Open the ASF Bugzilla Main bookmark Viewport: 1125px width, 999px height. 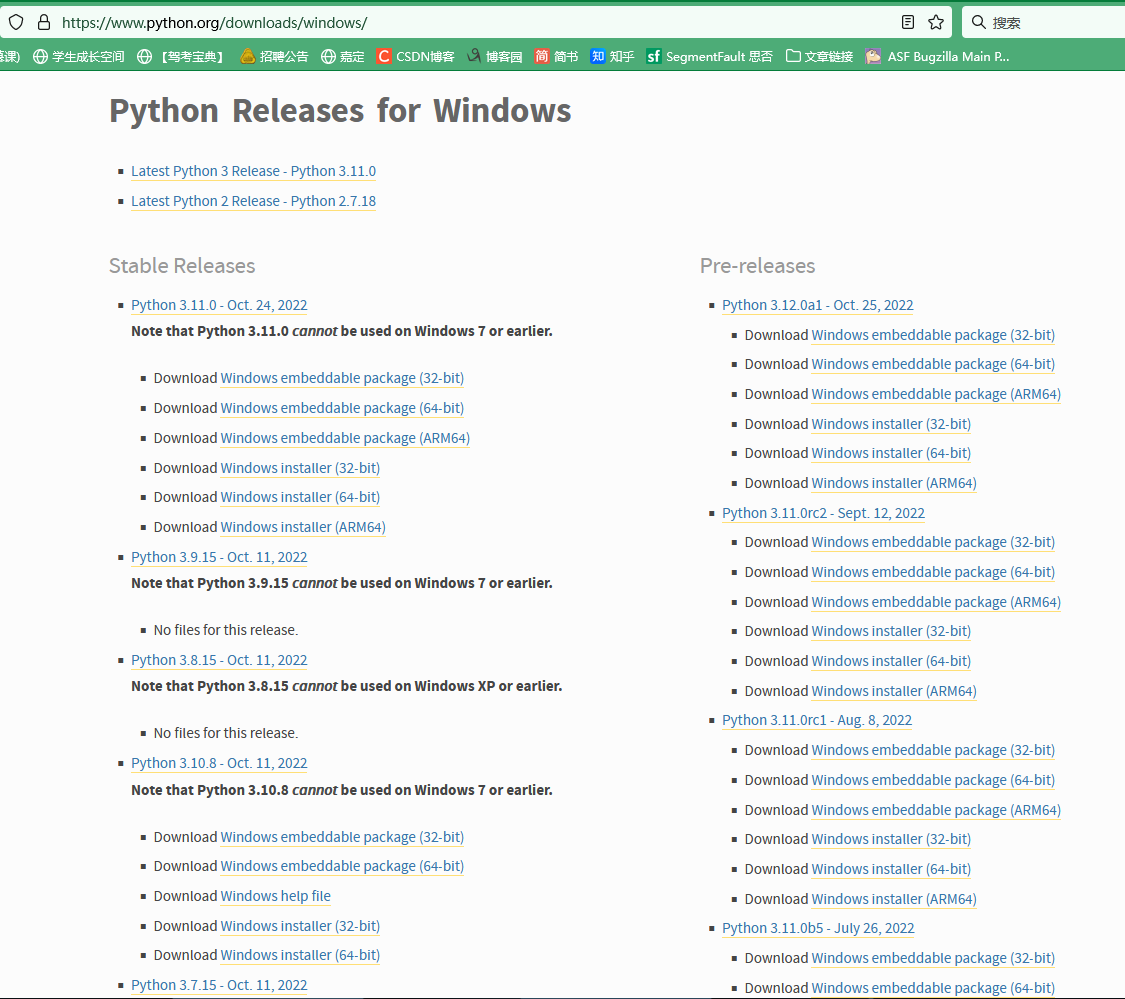[938, 57]
